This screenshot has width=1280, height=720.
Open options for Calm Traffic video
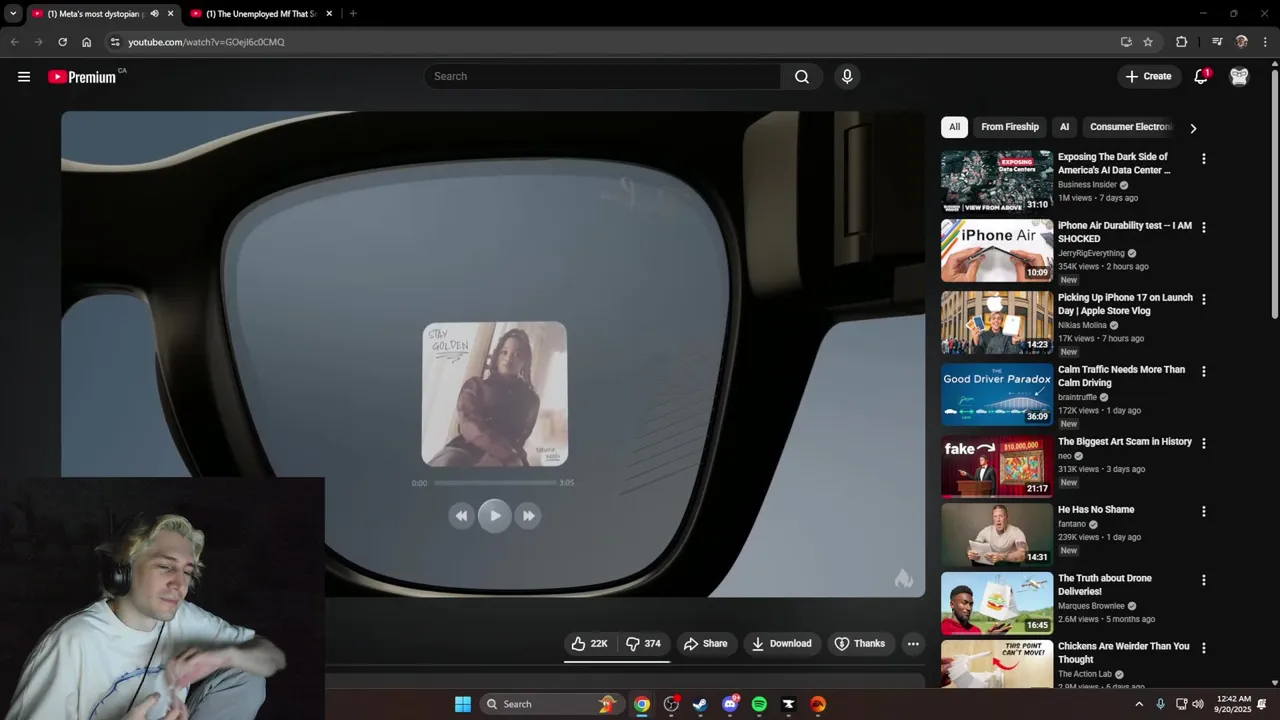(1203, 372)
